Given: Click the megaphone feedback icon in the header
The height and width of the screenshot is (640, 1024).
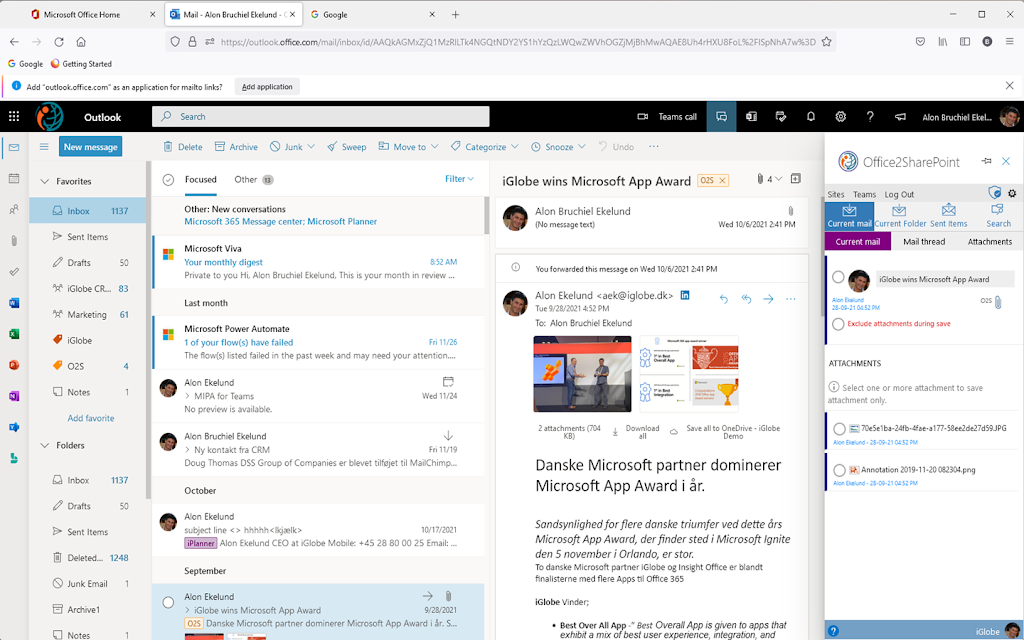Looking at the screenshot, I should coord(900,117).
